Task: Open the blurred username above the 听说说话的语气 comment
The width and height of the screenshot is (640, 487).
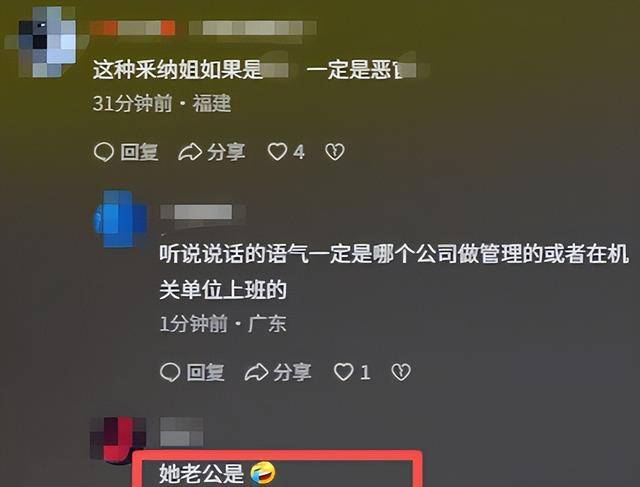Action: click(x=203, y=212)
